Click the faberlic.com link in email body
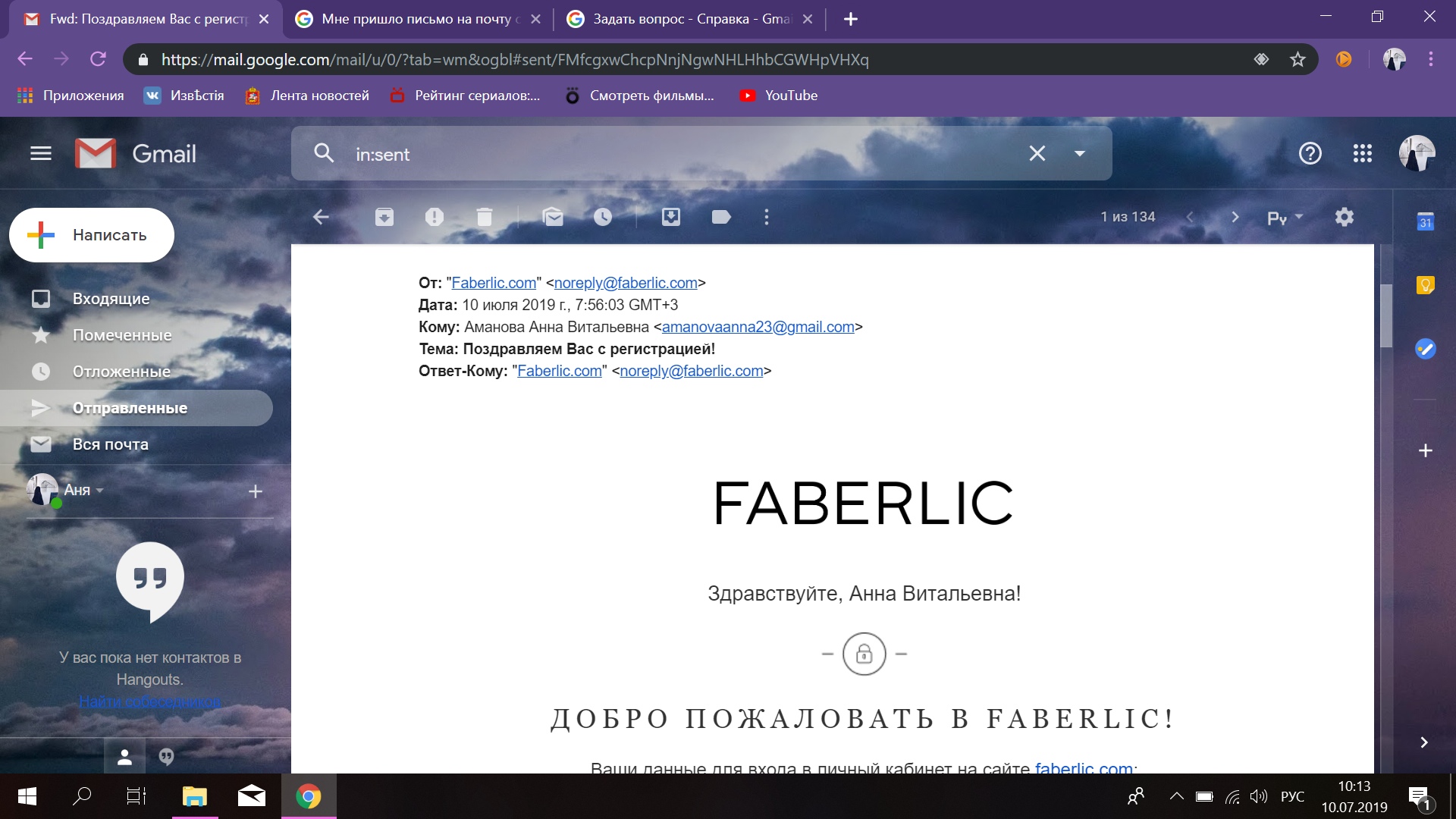The height and width of the screenshot is (819, 1456). (x=1084, y=767)
